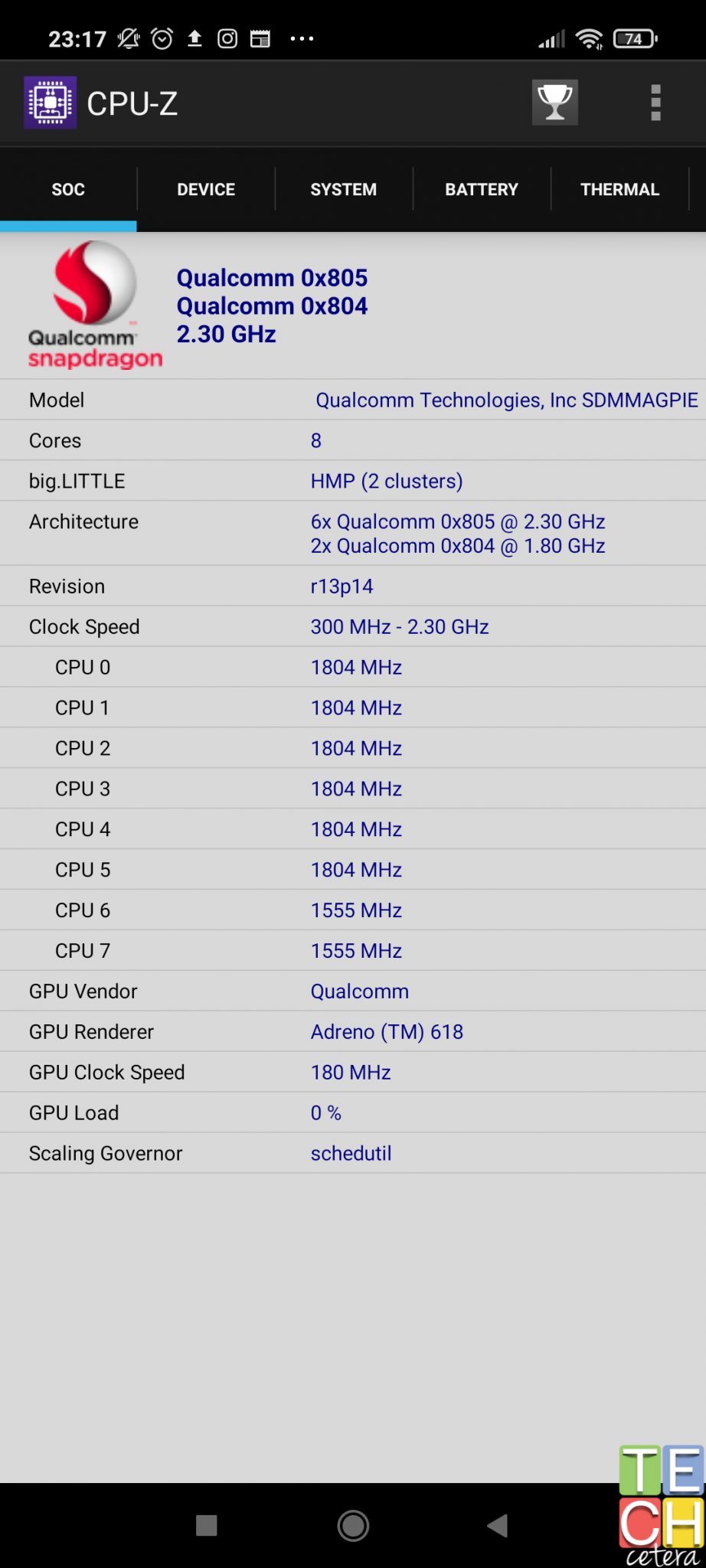Image resolution: width=706 pixels, height=1568 pixels.
Task: Tap the GPU Renderer Adreno 618 row
Action: pyautogui.click(x=352, y=1032)
